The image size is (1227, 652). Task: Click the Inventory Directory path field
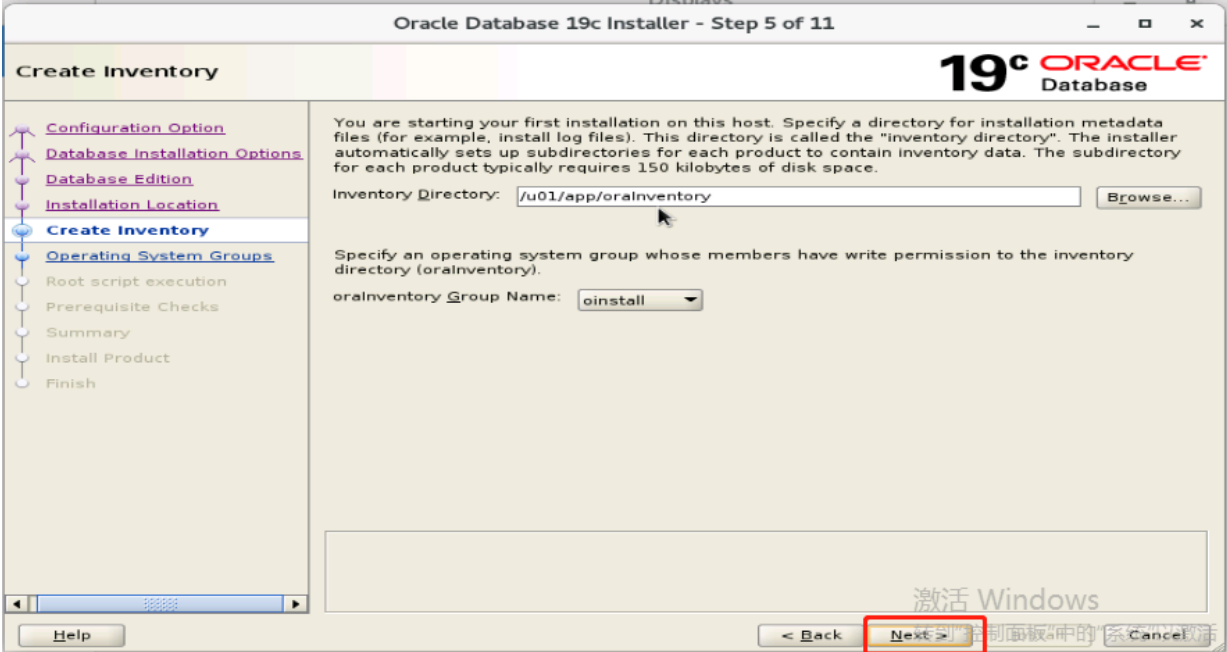coord(798,196)
